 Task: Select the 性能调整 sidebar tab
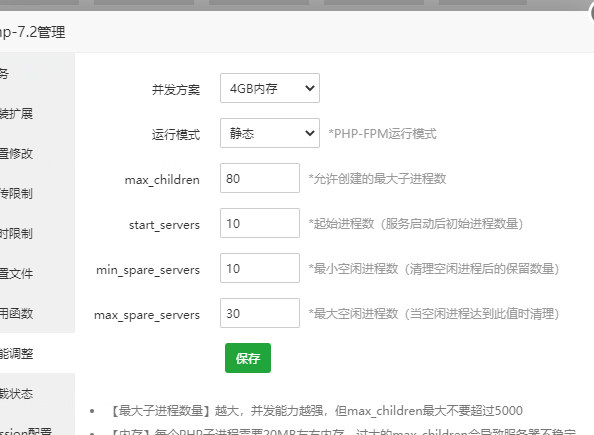pos(37,353)
